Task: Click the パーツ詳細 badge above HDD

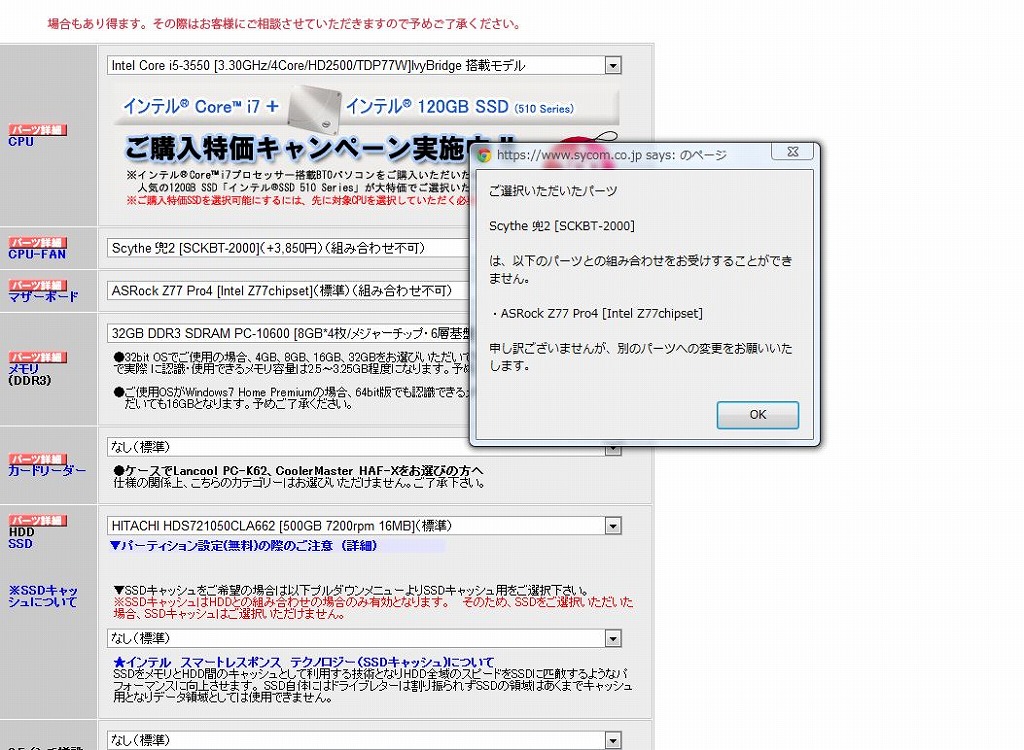Action: click(37, 521)
